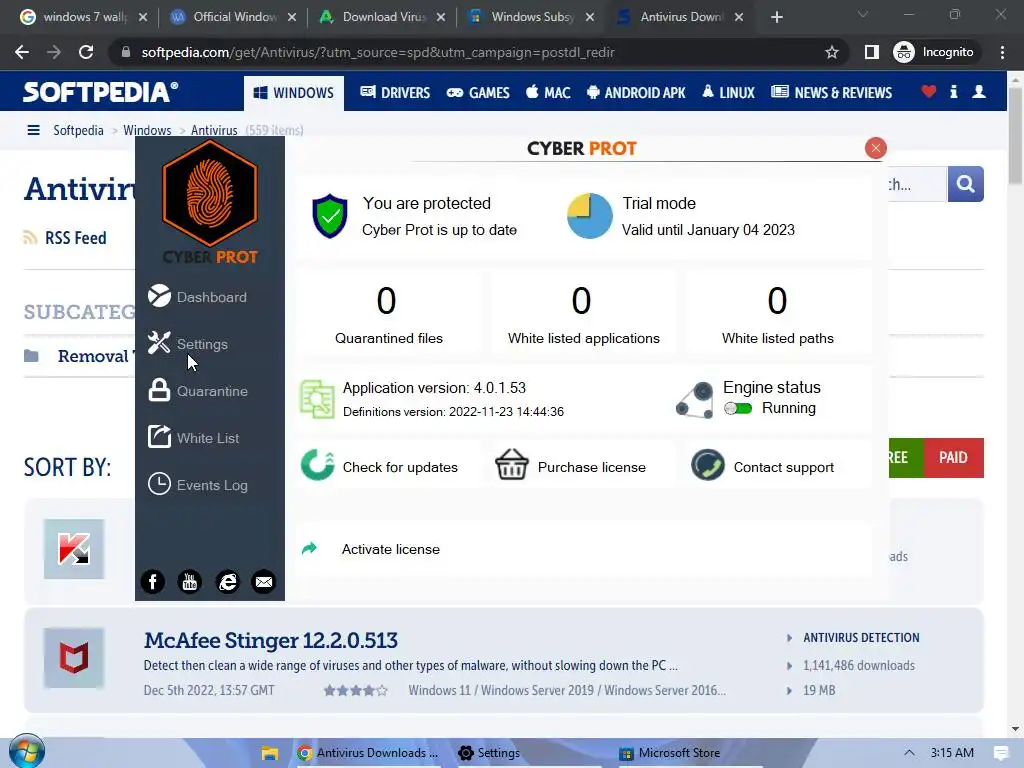Image resolution: width=1024 pixels, height=768 pixels.
Task: Click the Windows breadcrumb link
Action: [147, 131]
